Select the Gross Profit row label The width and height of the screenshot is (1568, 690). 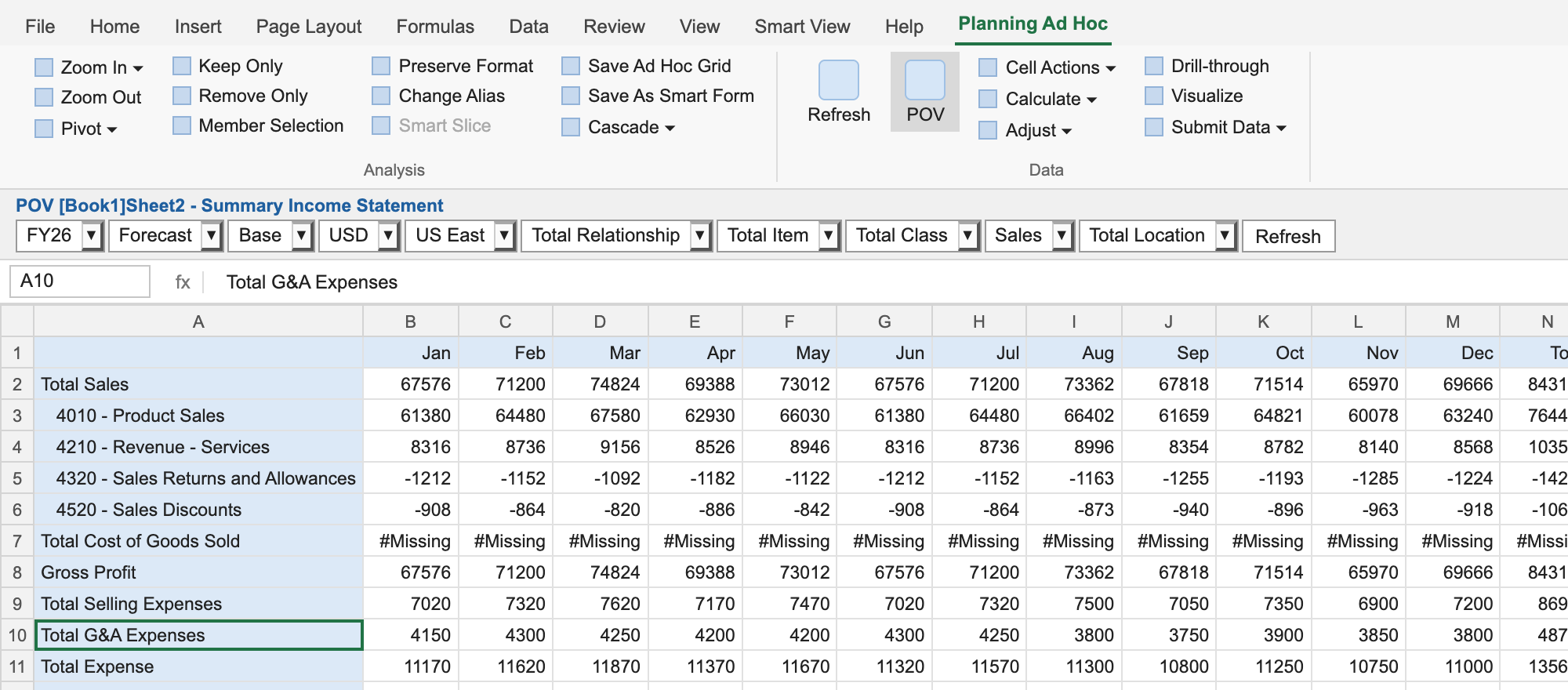click(198, 572)
